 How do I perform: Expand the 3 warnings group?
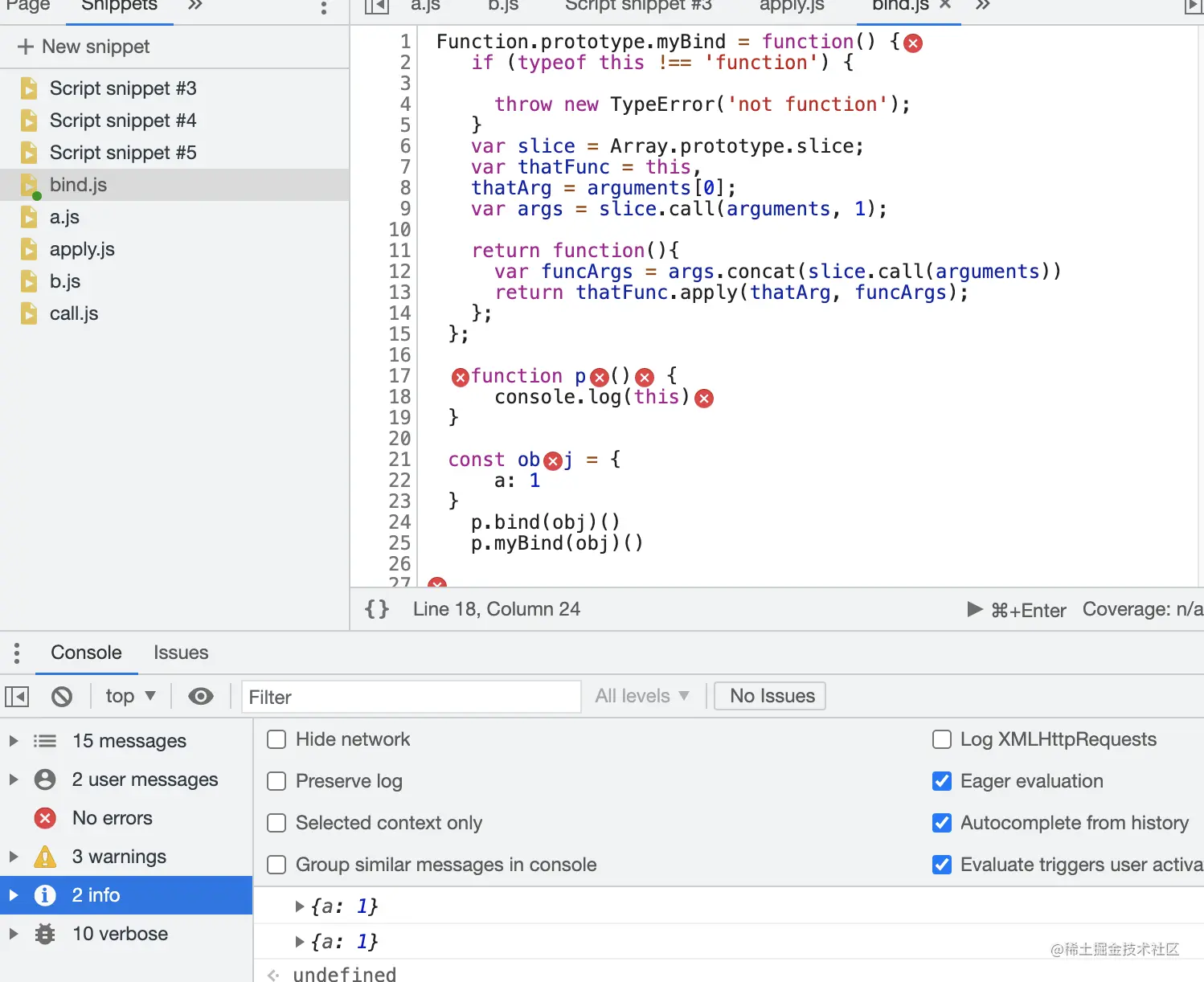14,857
